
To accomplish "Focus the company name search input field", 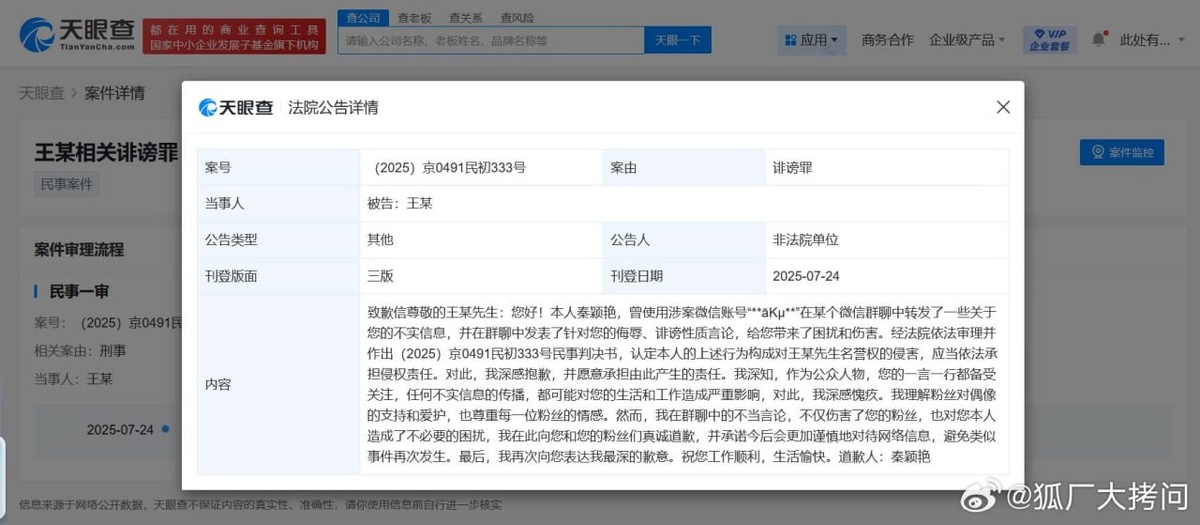I will click(x=491, y=40).
